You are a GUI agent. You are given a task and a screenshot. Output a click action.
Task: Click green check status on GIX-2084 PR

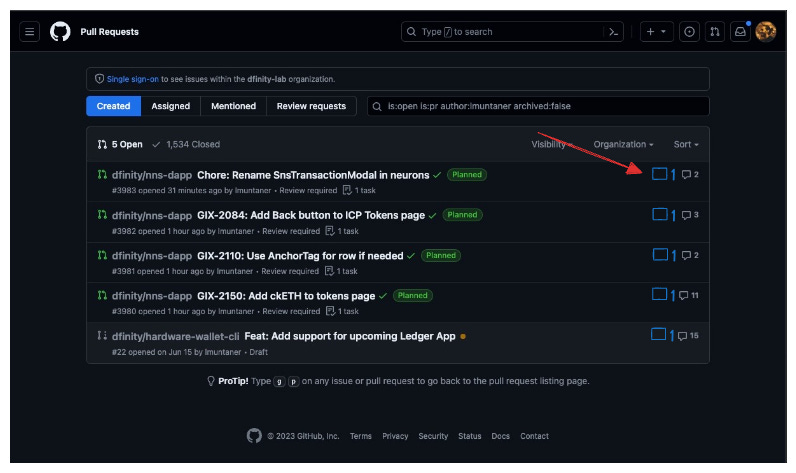433,216
